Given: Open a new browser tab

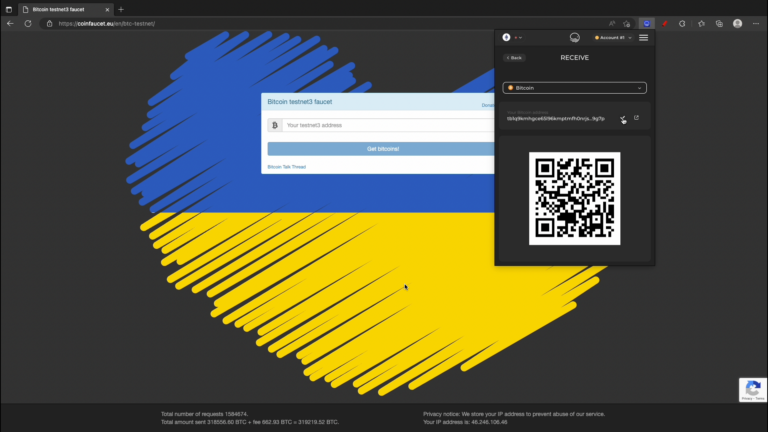Looking at the screenshot, I should pyautogui.click(x=121, y=9).
